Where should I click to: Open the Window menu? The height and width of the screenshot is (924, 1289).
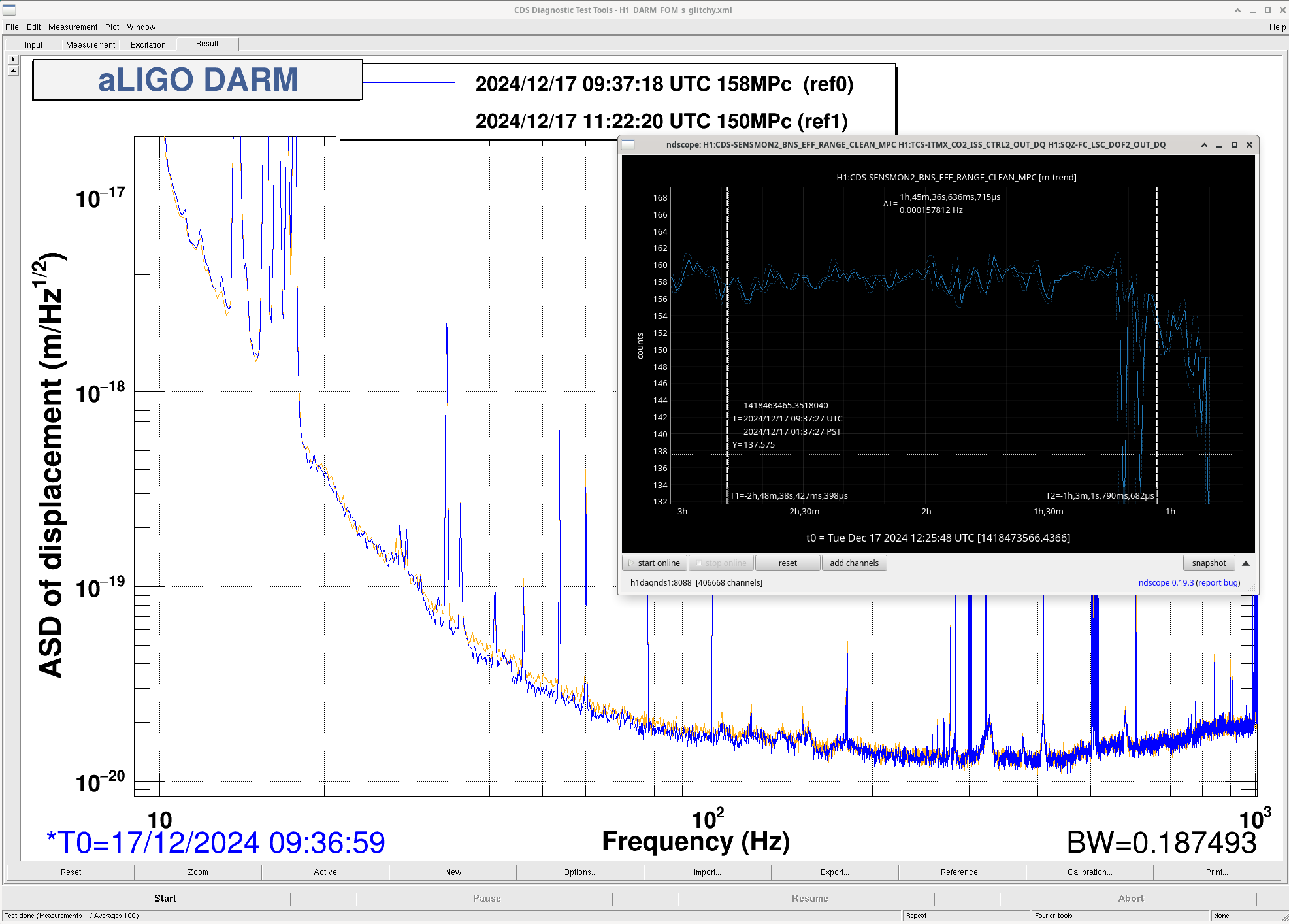(x=141, y=27)
